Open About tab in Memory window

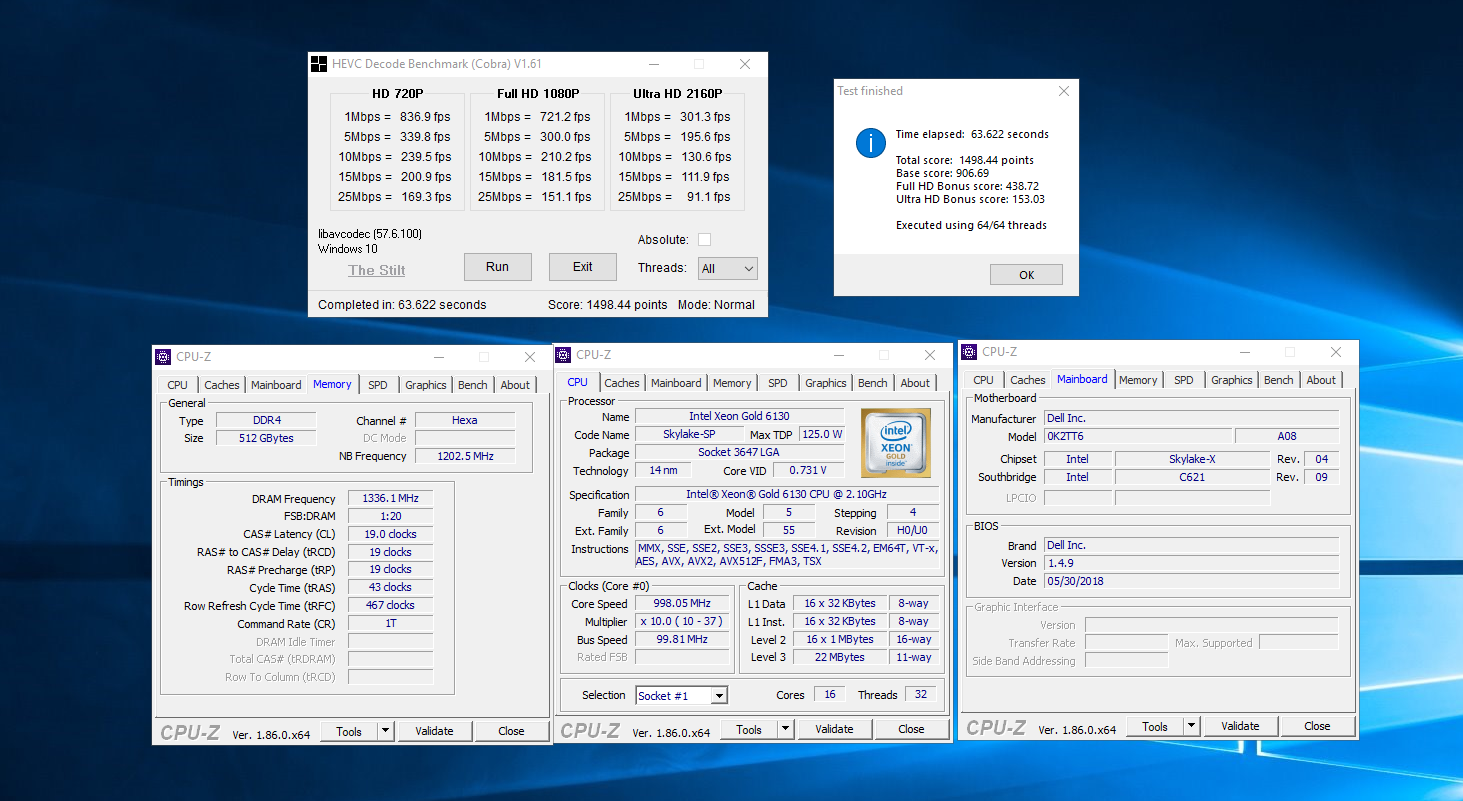[x=515, y=385]
